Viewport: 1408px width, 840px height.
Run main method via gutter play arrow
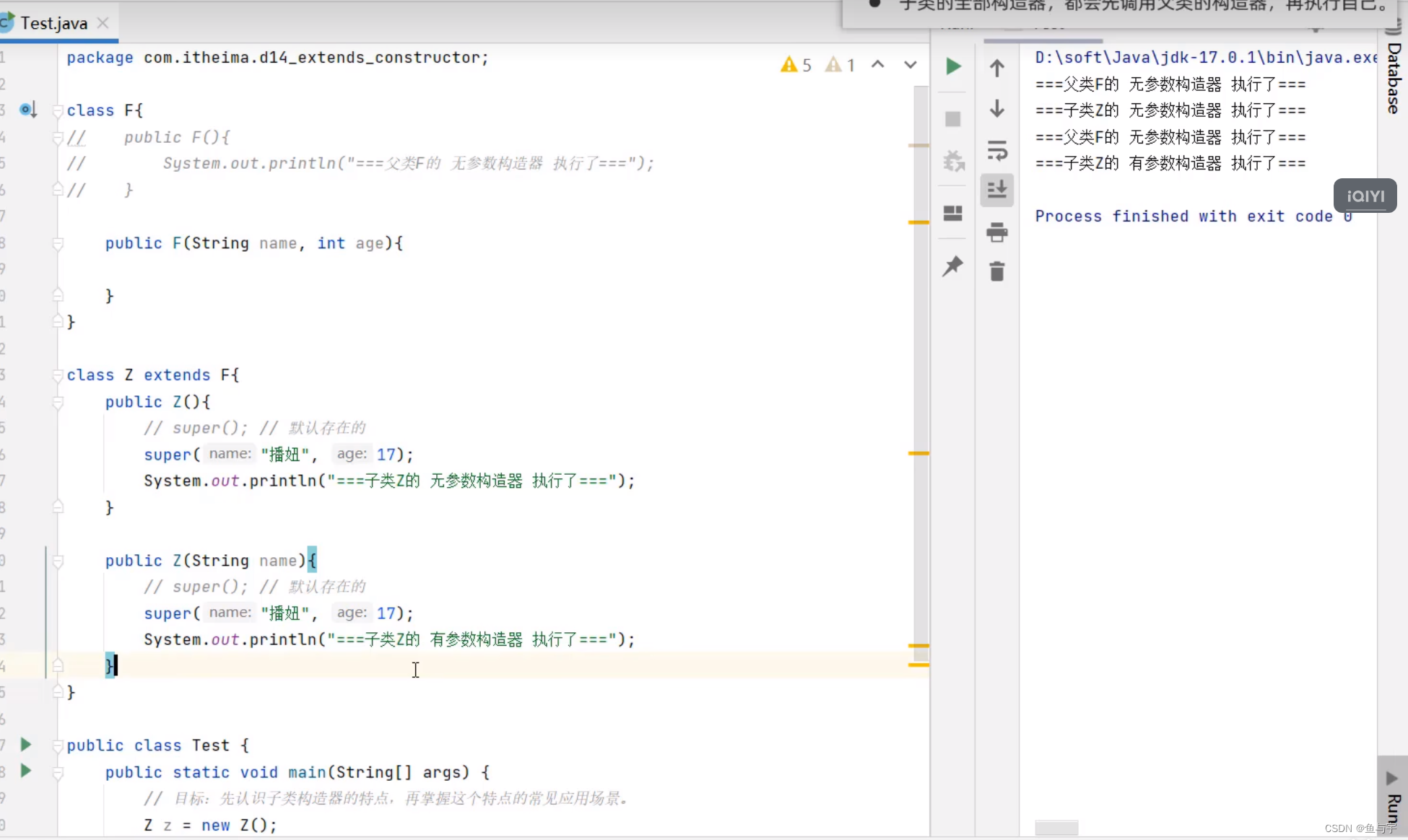click(26, 771)
